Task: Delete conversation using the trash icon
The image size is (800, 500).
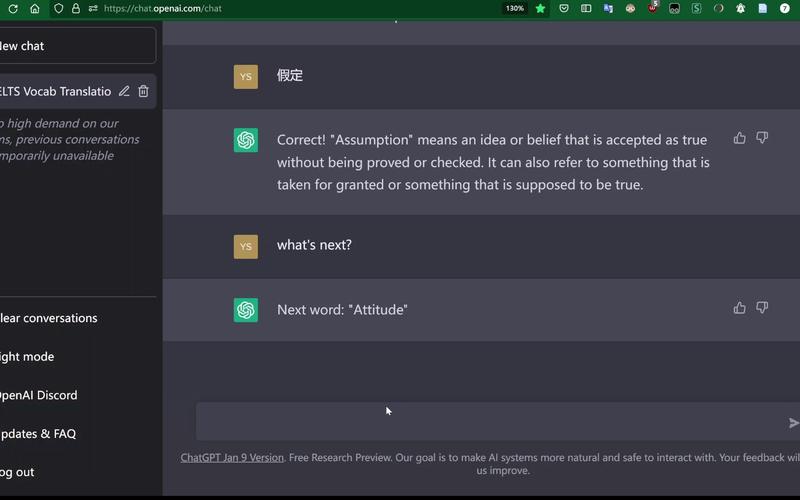Action: click(x=143, y=91)
